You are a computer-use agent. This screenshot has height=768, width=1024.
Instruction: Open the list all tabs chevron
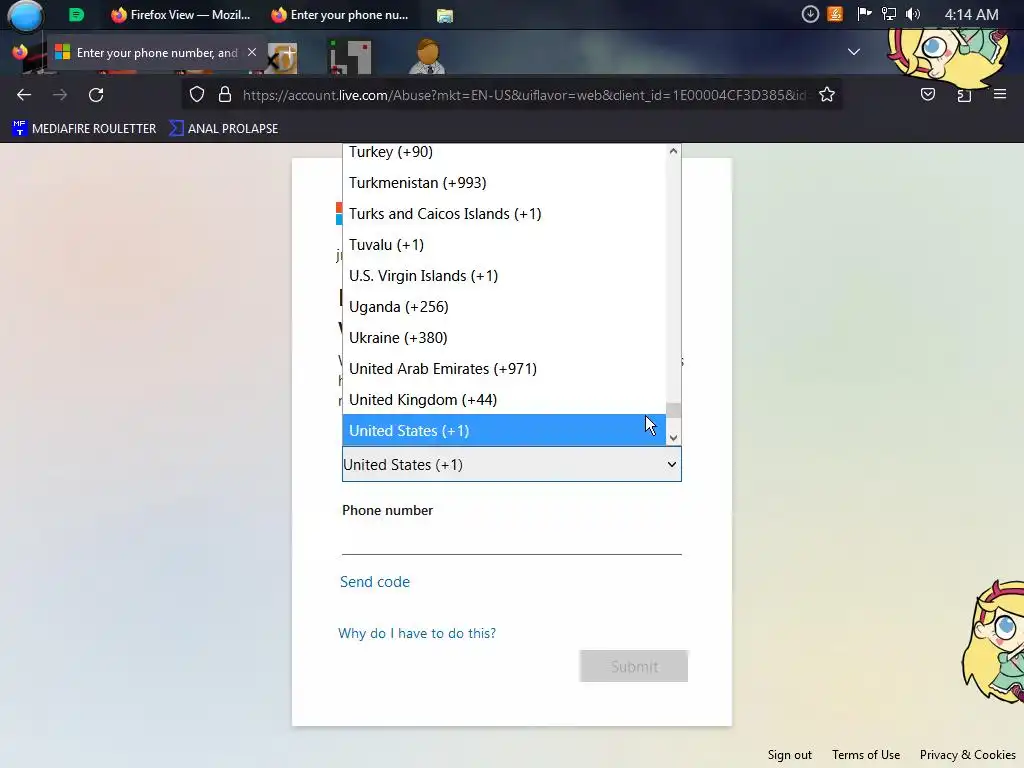[x=854, y=52]
